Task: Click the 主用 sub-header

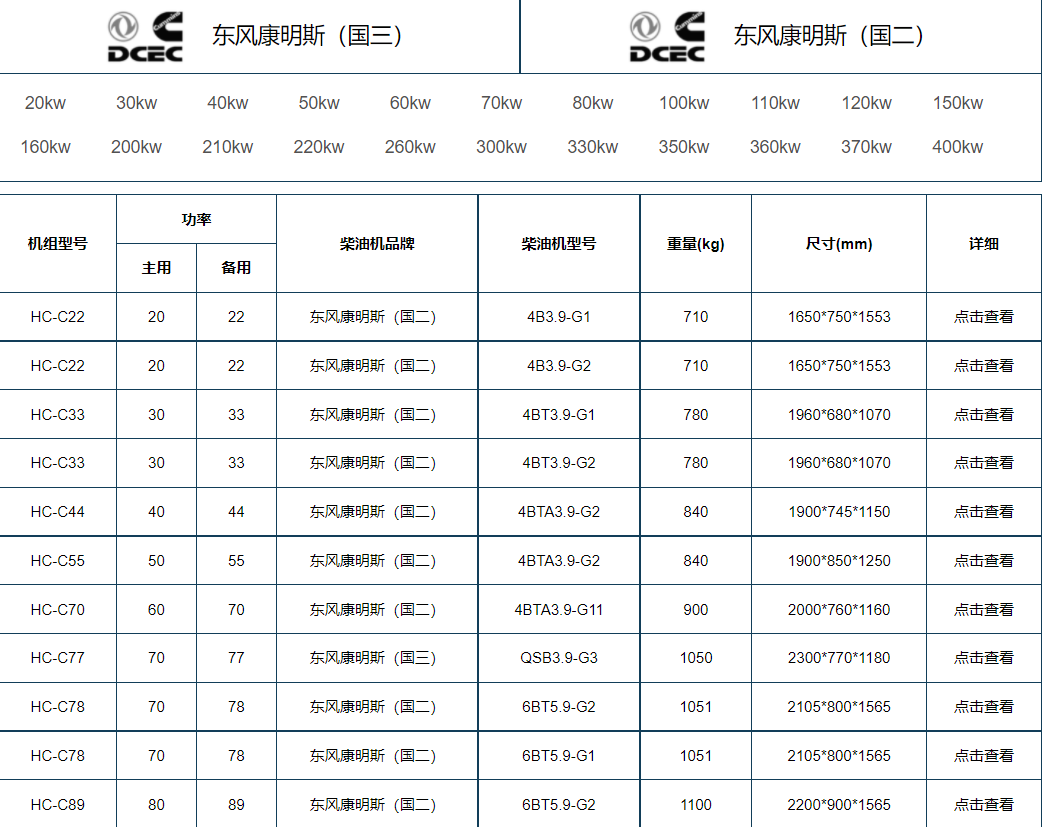Action: [156, 268]
